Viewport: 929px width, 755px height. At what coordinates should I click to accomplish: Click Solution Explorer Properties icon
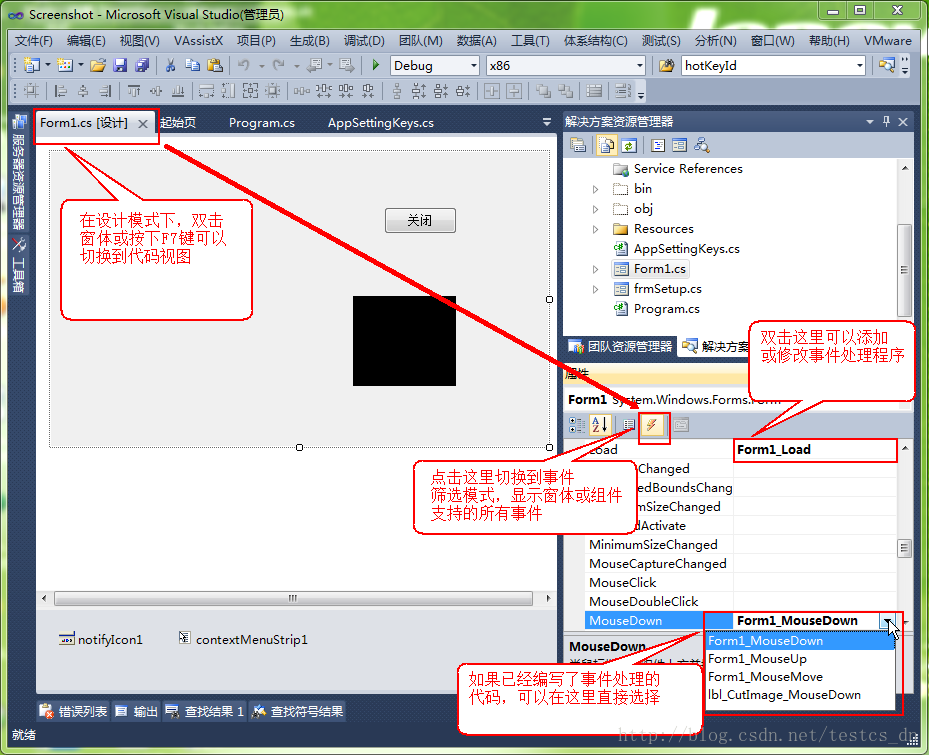578,145
